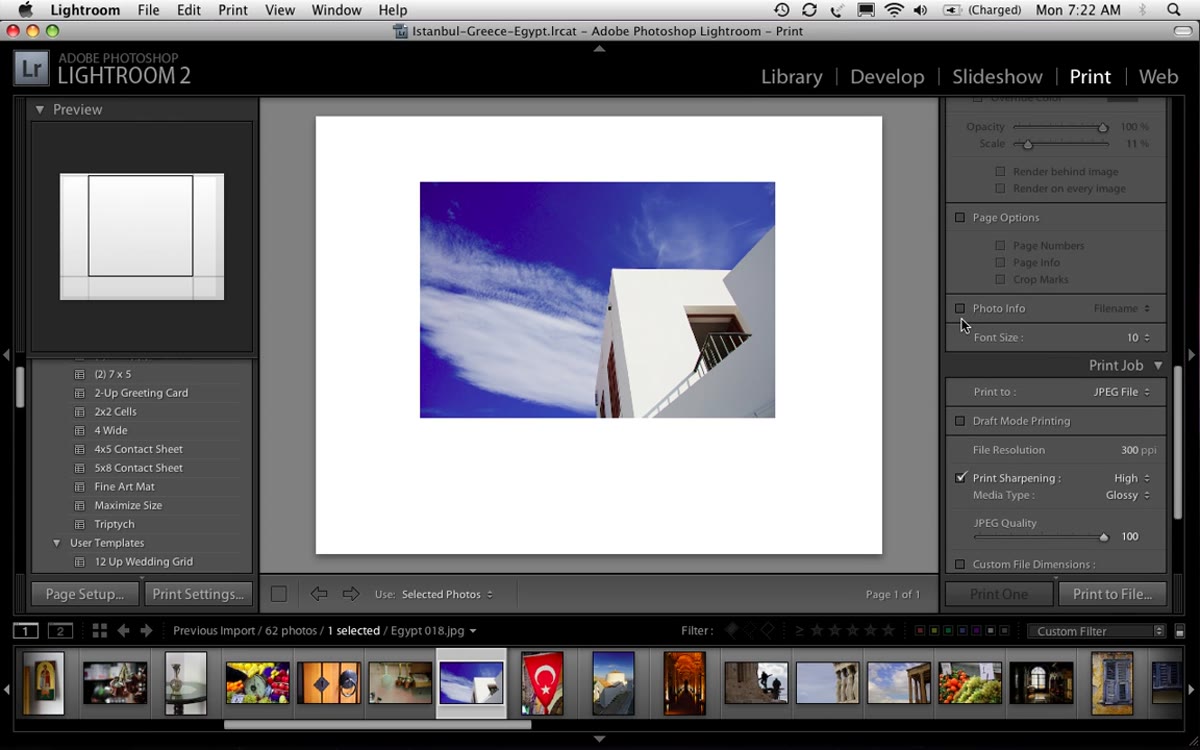Open the Window menu
Image resolution: width=1200 pixels, height=750 pixels.
click(336, 10)
